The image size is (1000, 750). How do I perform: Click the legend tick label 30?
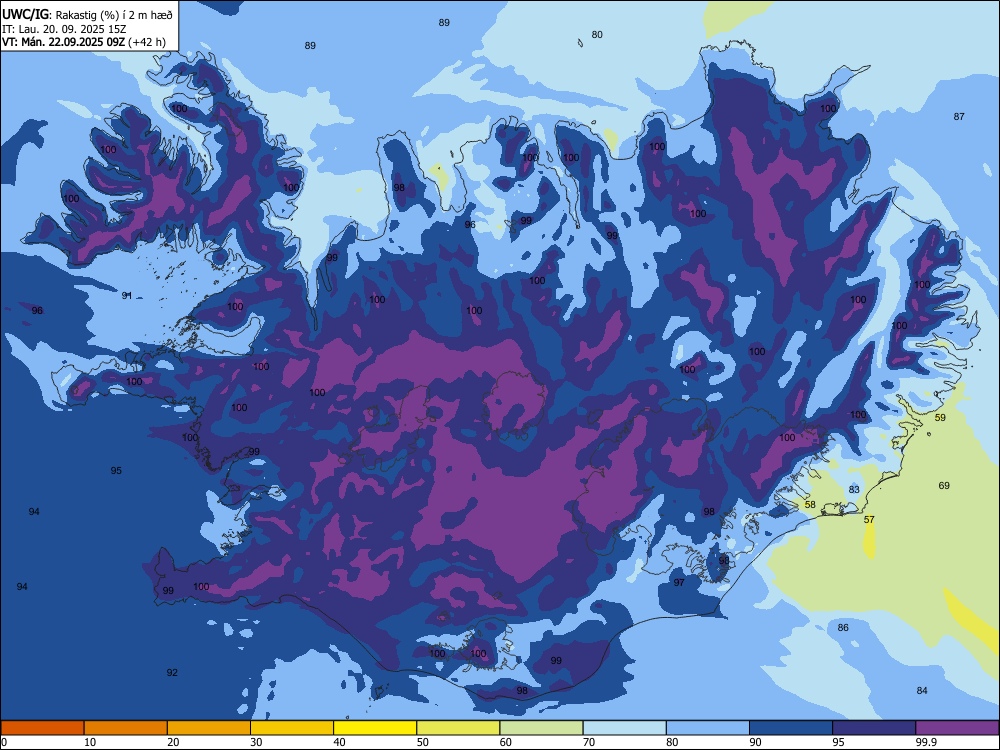click(x=256, y=742)
